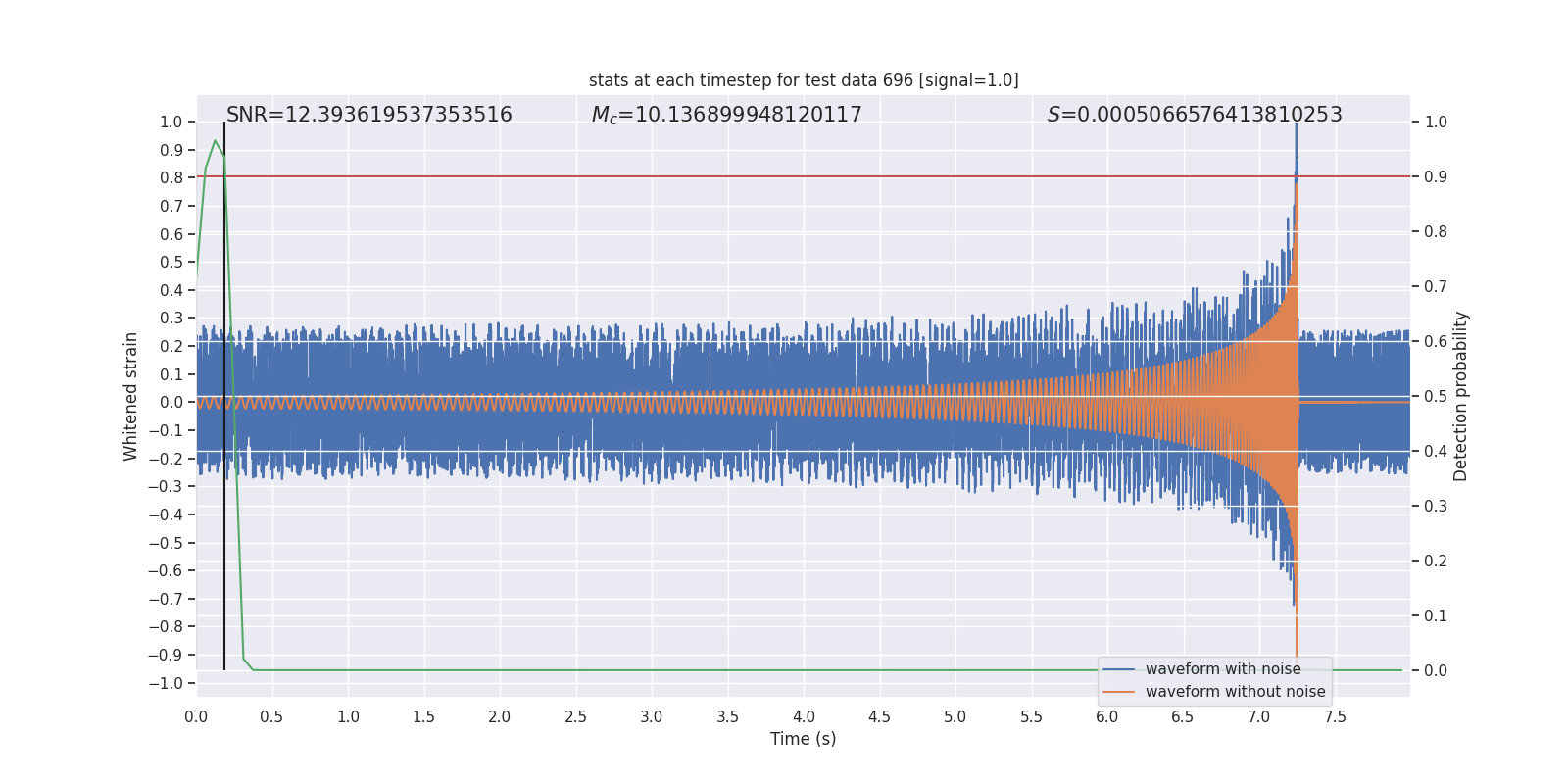Click the 0.5 tick on right axis
The image size is (1568, 784).
coord(1436,397)
